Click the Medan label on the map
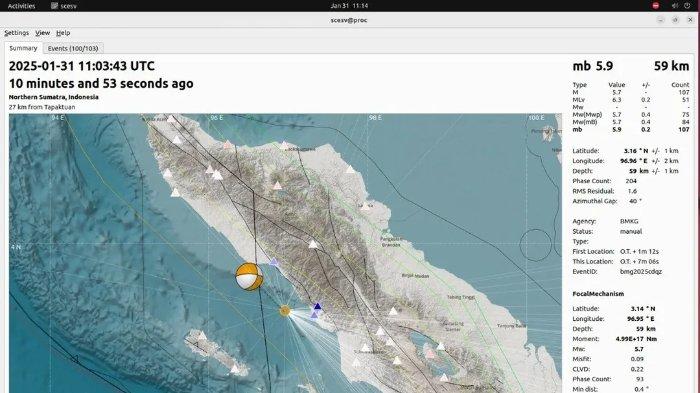Viewport: 700px width, 393px height. click(416, 276)
